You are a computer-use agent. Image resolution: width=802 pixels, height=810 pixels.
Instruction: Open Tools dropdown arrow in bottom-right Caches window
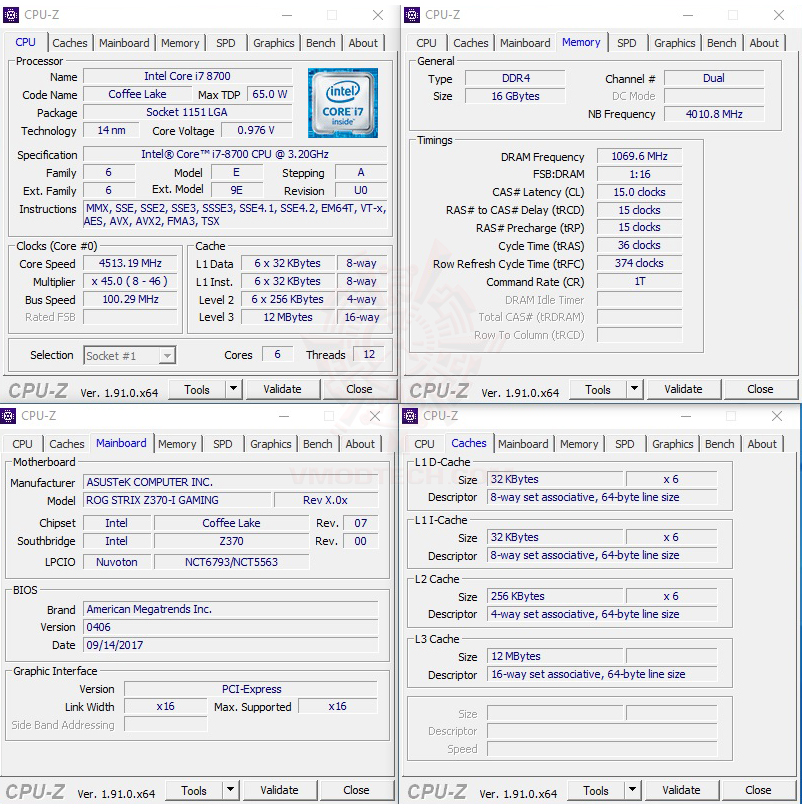point(632,790)
